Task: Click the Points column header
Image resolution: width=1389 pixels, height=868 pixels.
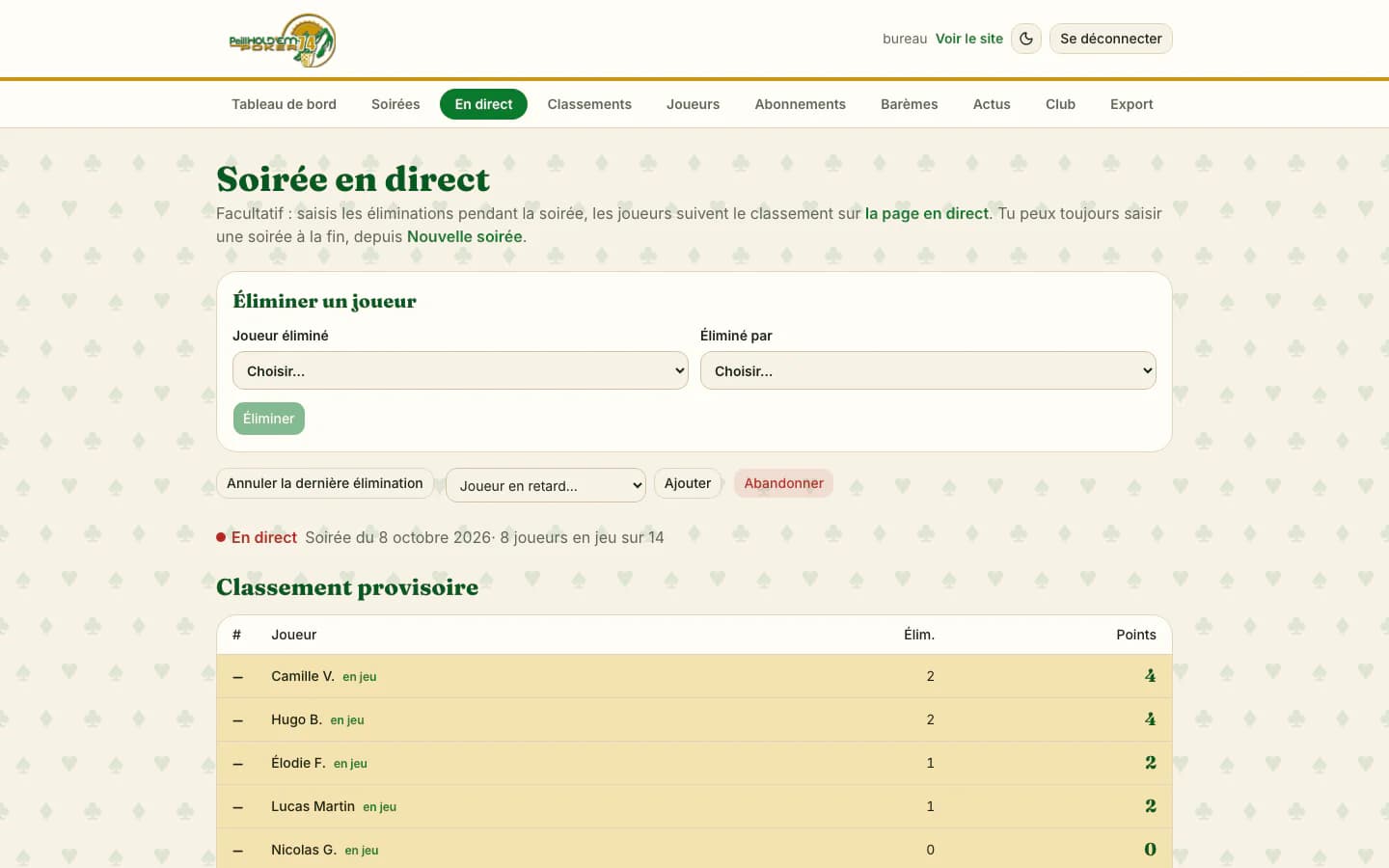Action: (1136, 635)
